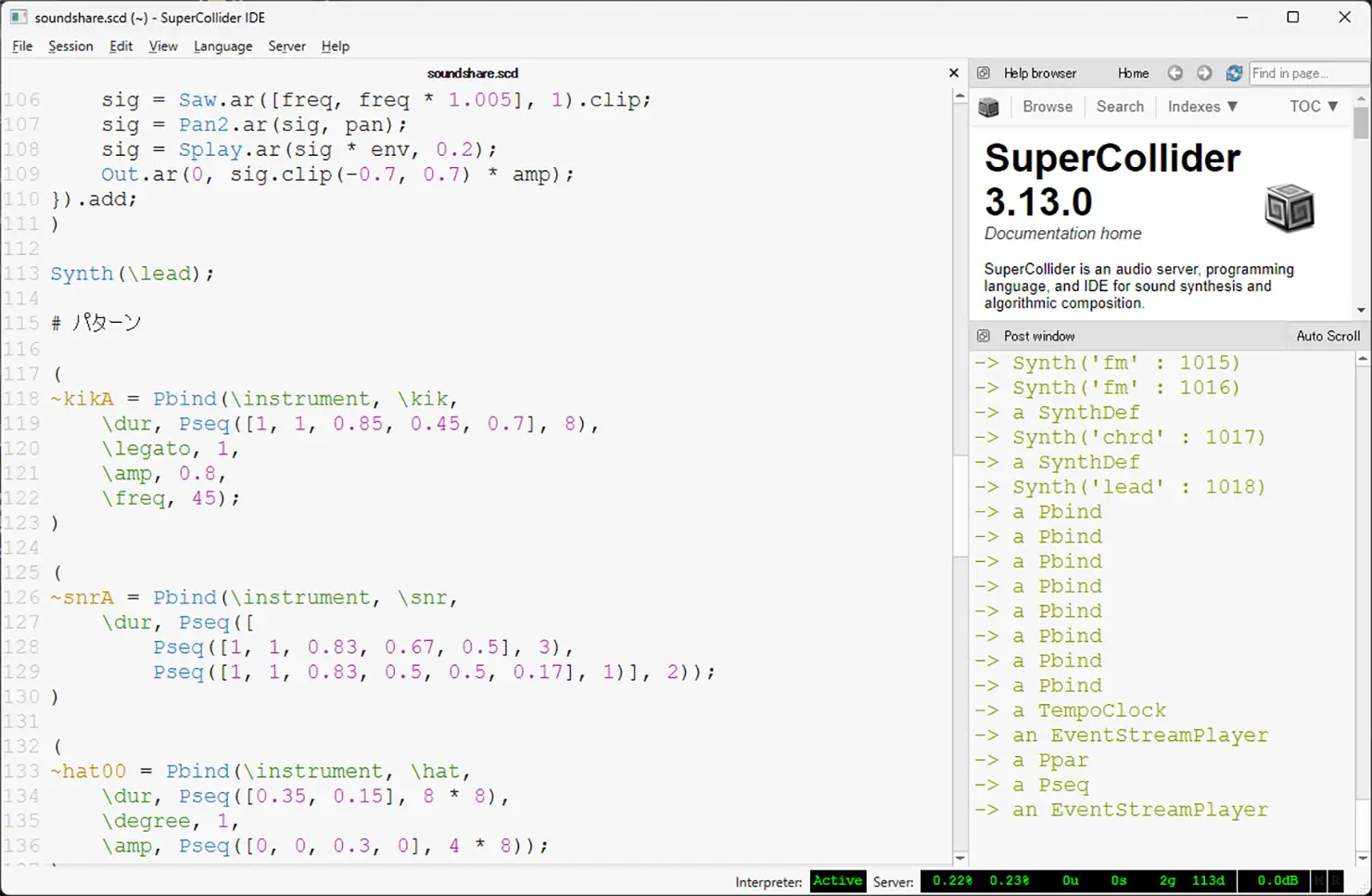Click the '}).add;' line in editor
1372x896 pixels.
click(x=94, y=199)
